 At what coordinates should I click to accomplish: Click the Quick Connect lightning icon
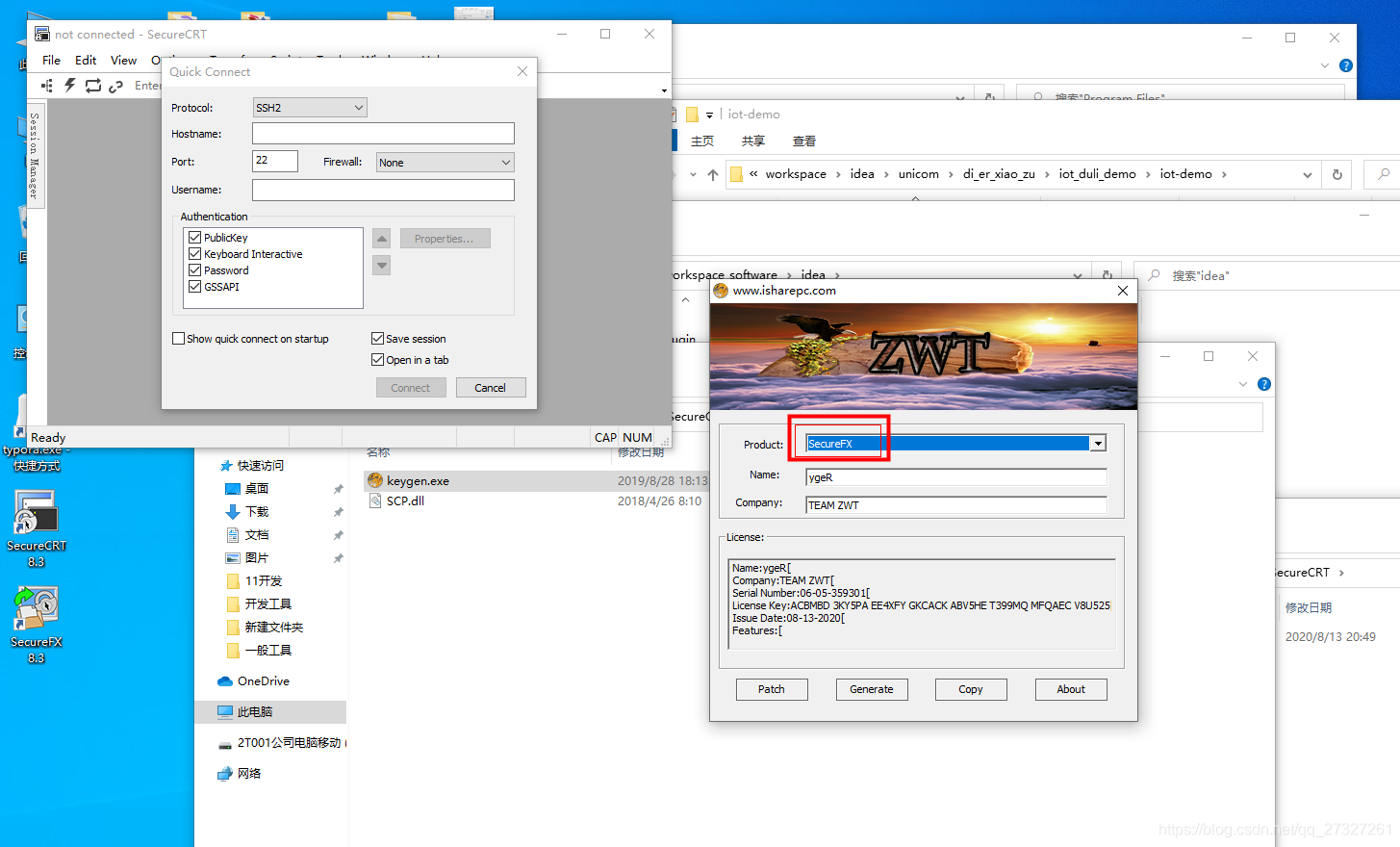coord(69,86)
